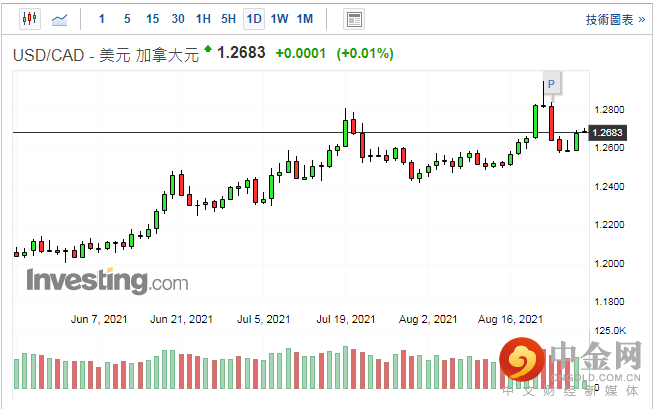Select the 1D interval
Viewport: 656px width, 409px height.
click(254, 19)
